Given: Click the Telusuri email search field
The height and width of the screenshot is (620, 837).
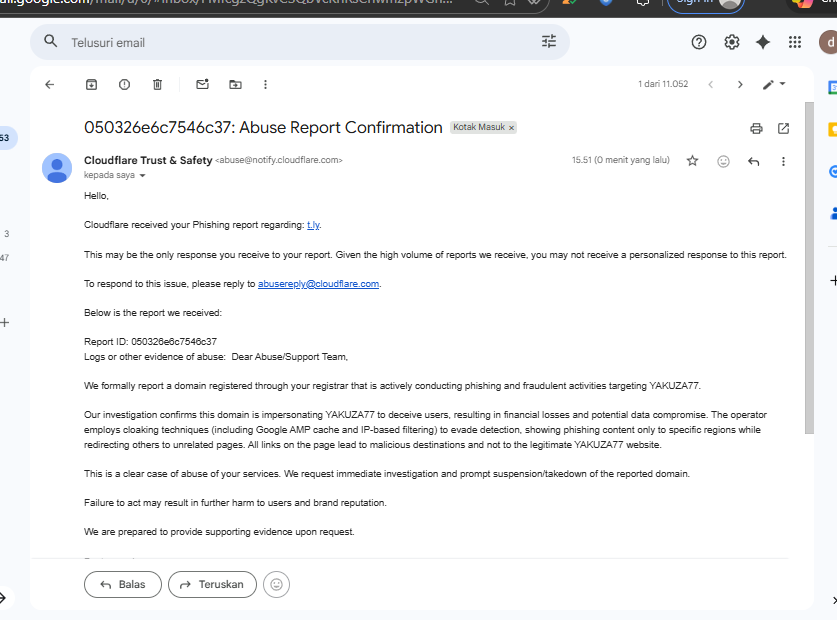Looking at the screenshot, I should (299, 42).
